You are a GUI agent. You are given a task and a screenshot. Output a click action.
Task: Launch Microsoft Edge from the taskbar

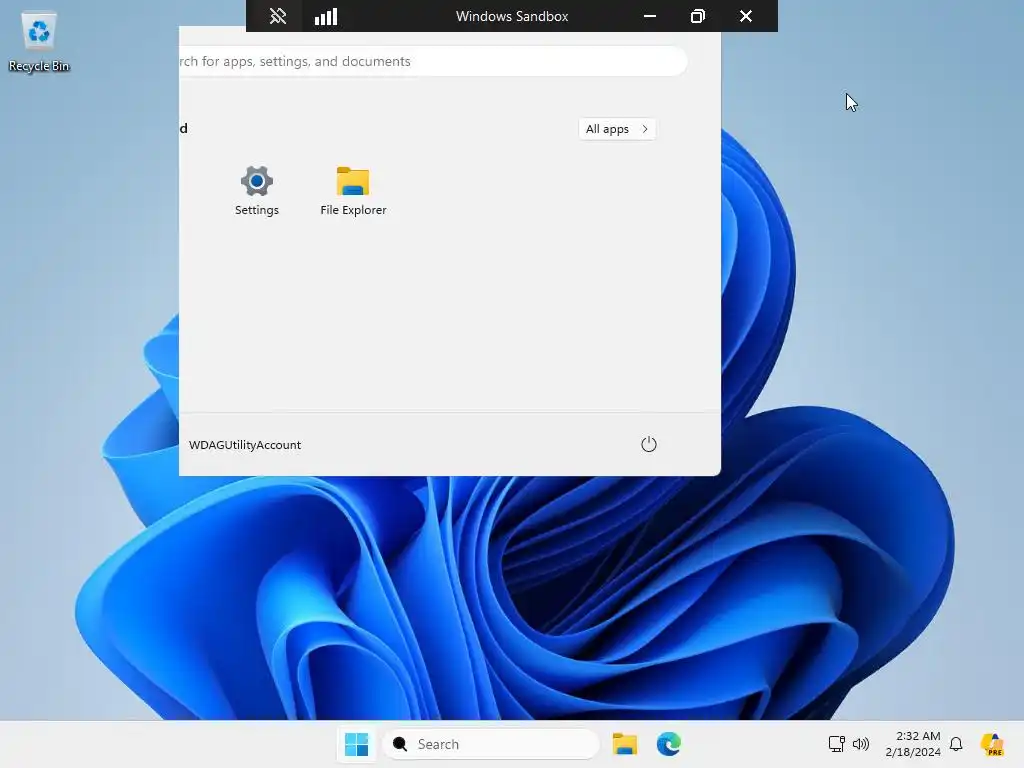pyautogui.click(x=669, y=744)
